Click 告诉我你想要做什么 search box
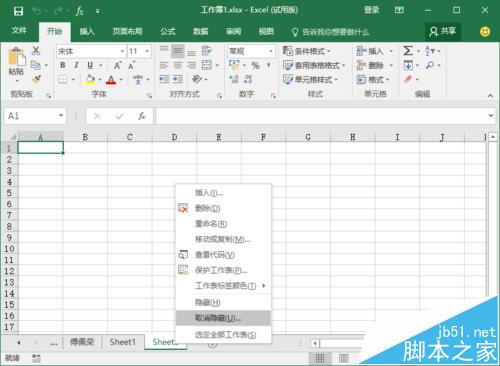500x366 pixels. (330, 32)
